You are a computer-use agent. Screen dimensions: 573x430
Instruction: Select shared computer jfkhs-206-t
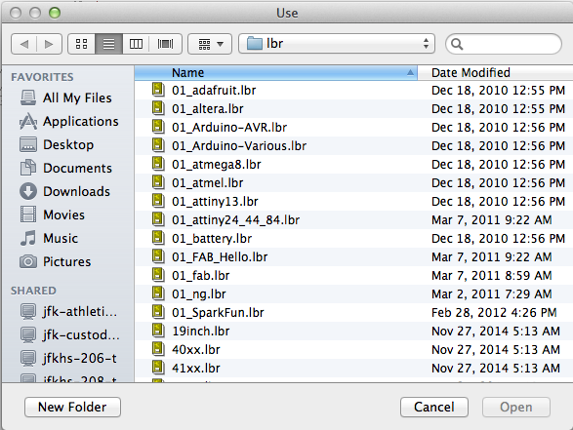(69, 358)
